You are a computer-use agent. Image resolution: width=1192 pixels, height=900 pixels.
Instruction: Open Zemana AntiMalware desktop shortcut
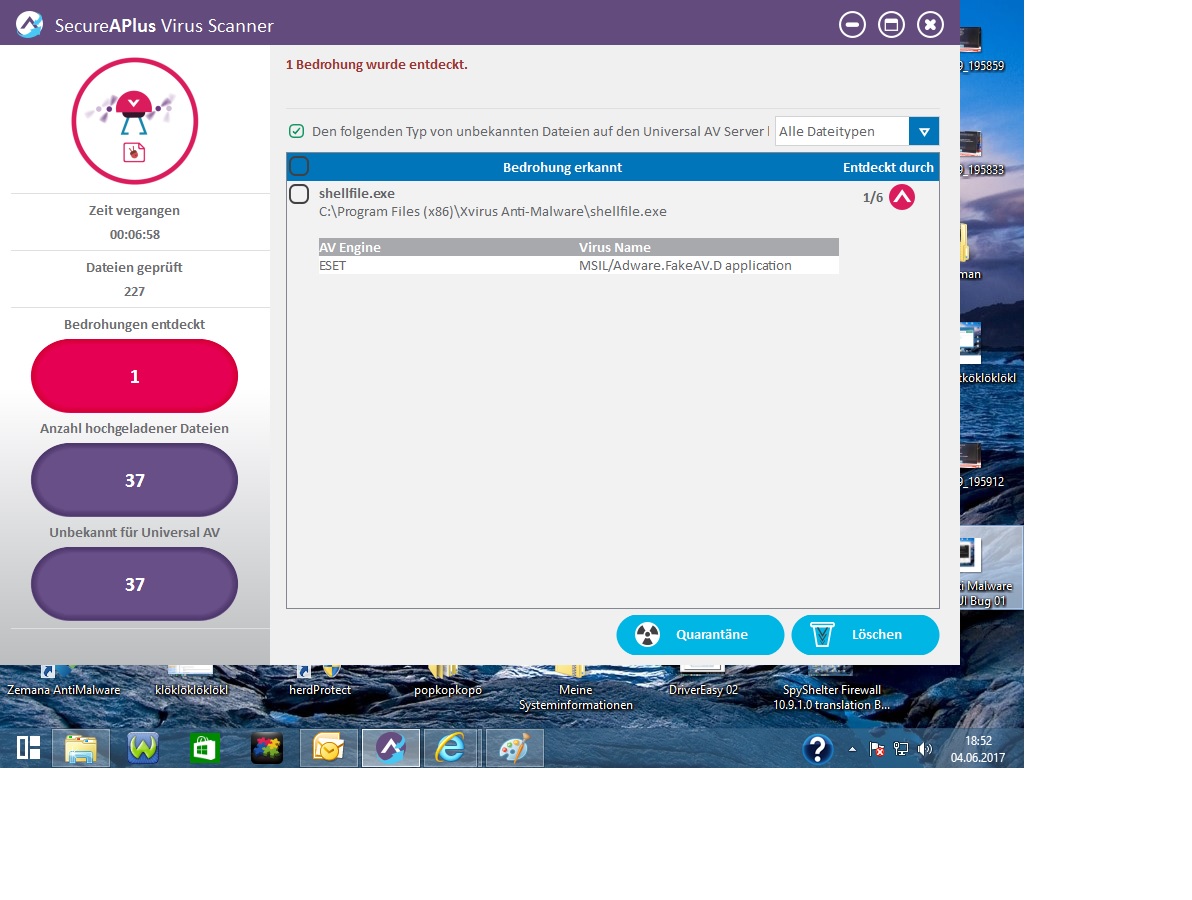pos(64,683)
